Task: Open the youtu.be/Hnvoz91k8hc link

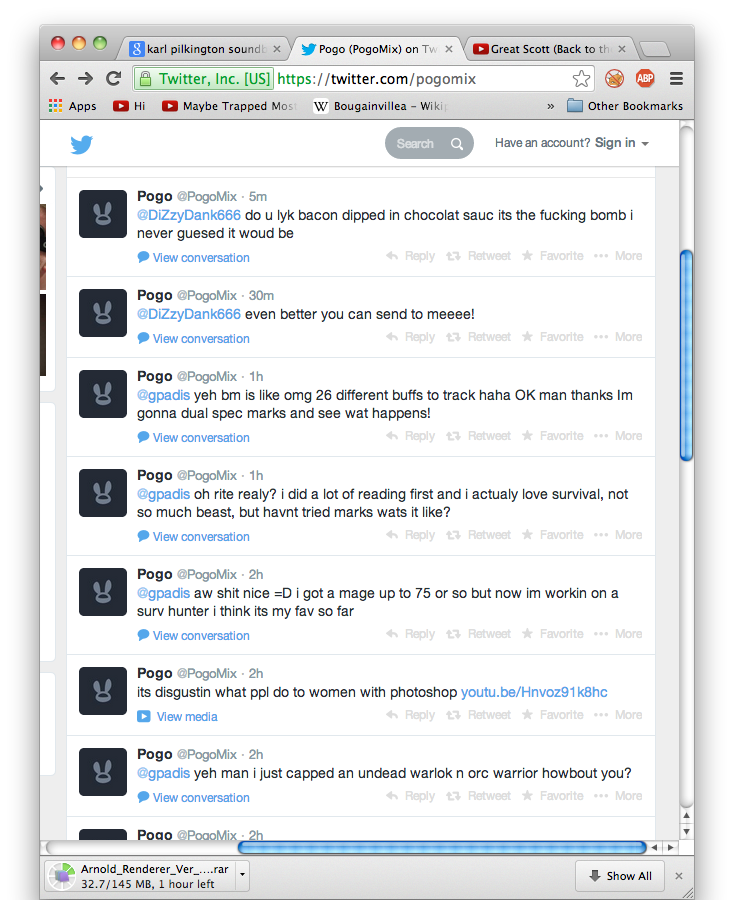Action: [534, 692]
